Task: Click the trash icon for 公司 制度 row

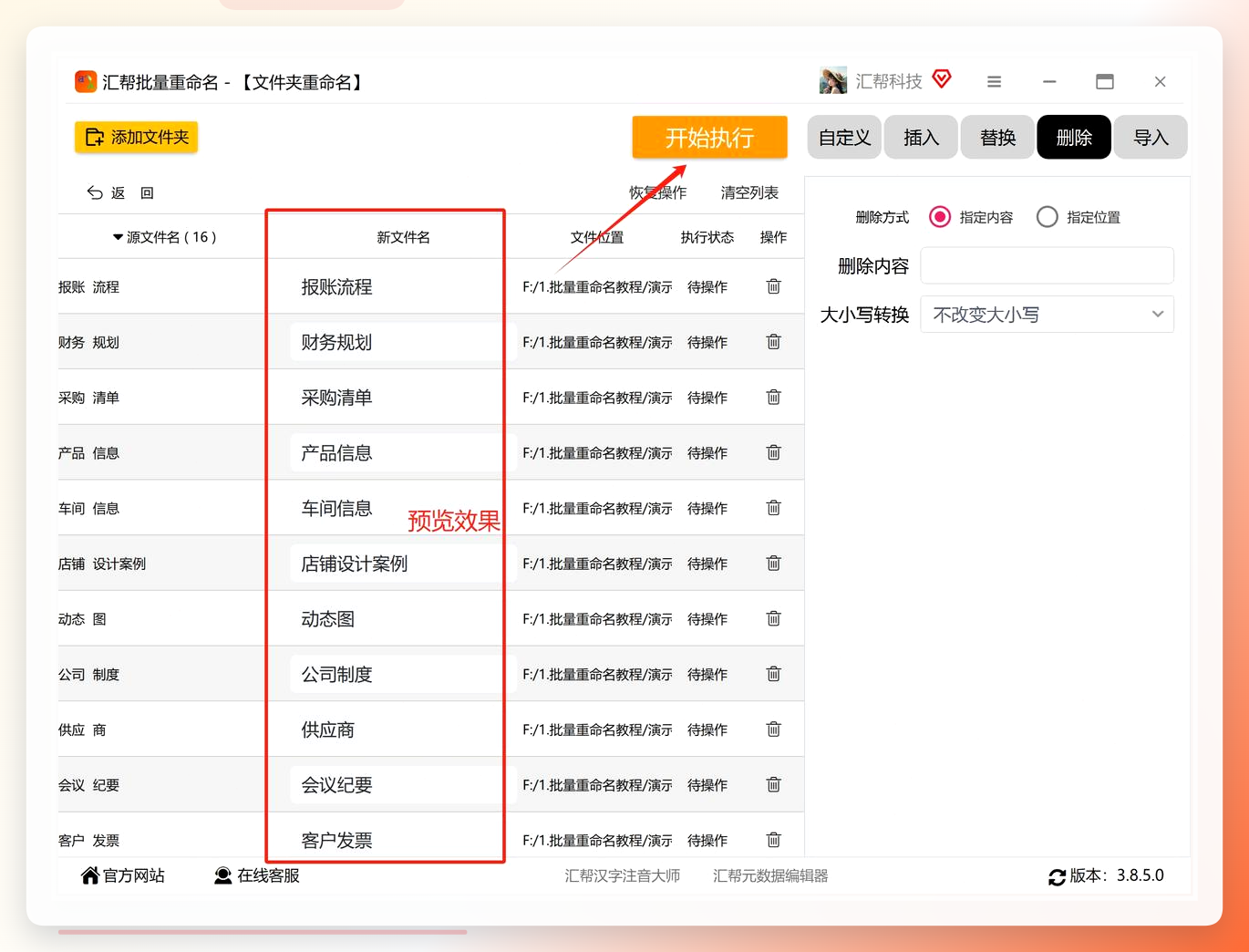Action: point(773,674)
